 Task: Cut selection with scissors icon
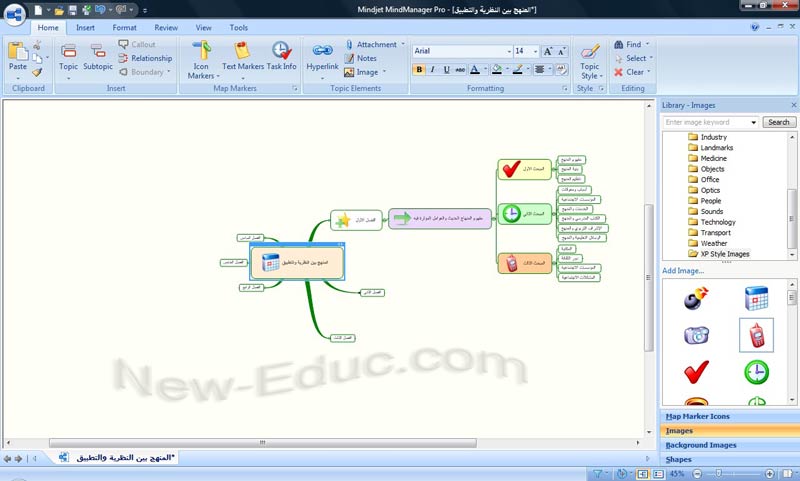(x=37, y=45)
